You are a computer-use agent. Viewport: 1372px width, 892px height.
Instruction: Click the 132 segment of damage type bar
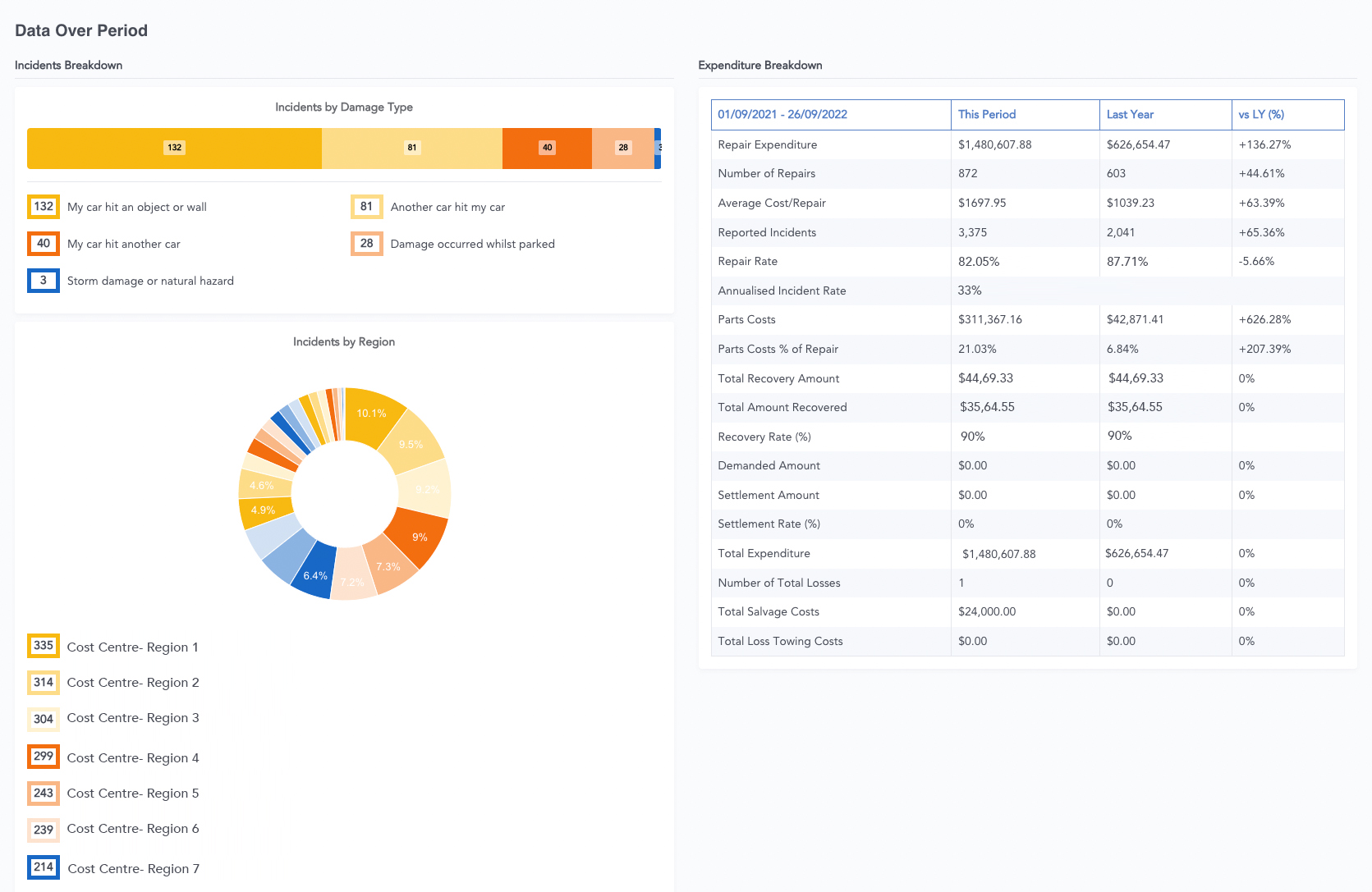174,149
